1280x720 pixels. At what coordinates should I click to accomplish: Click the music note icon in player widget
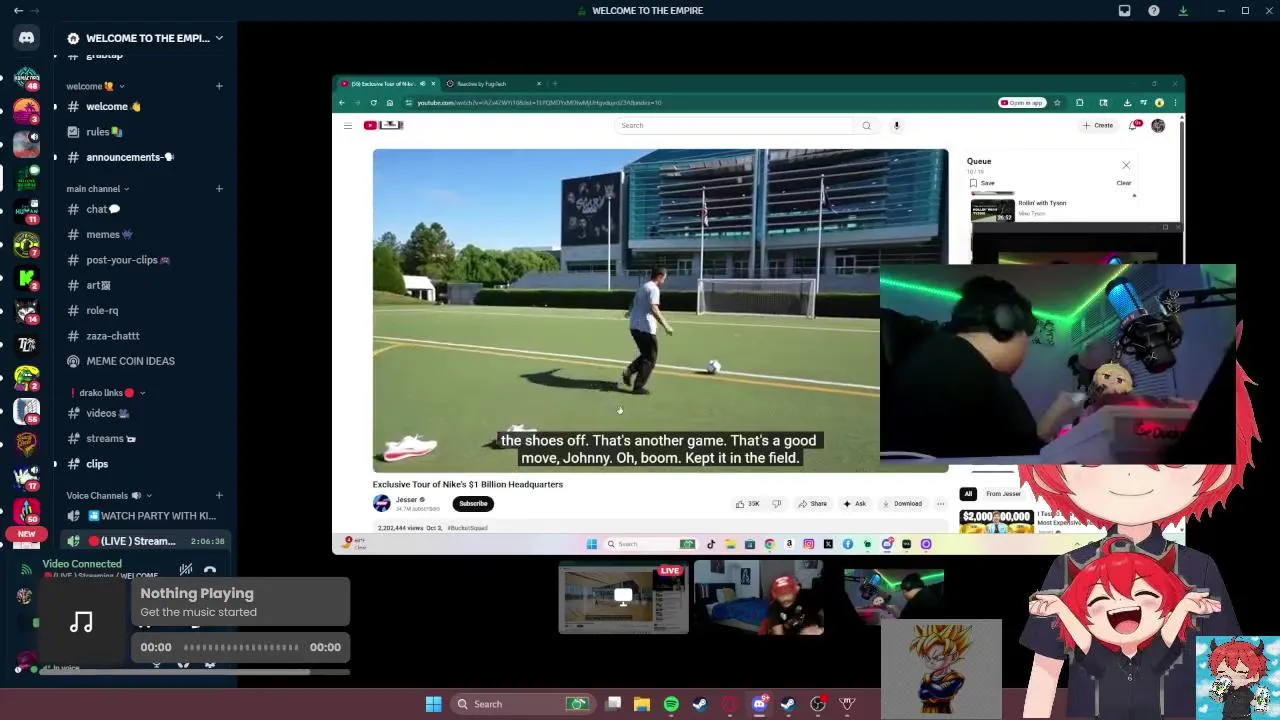(82, 623)
